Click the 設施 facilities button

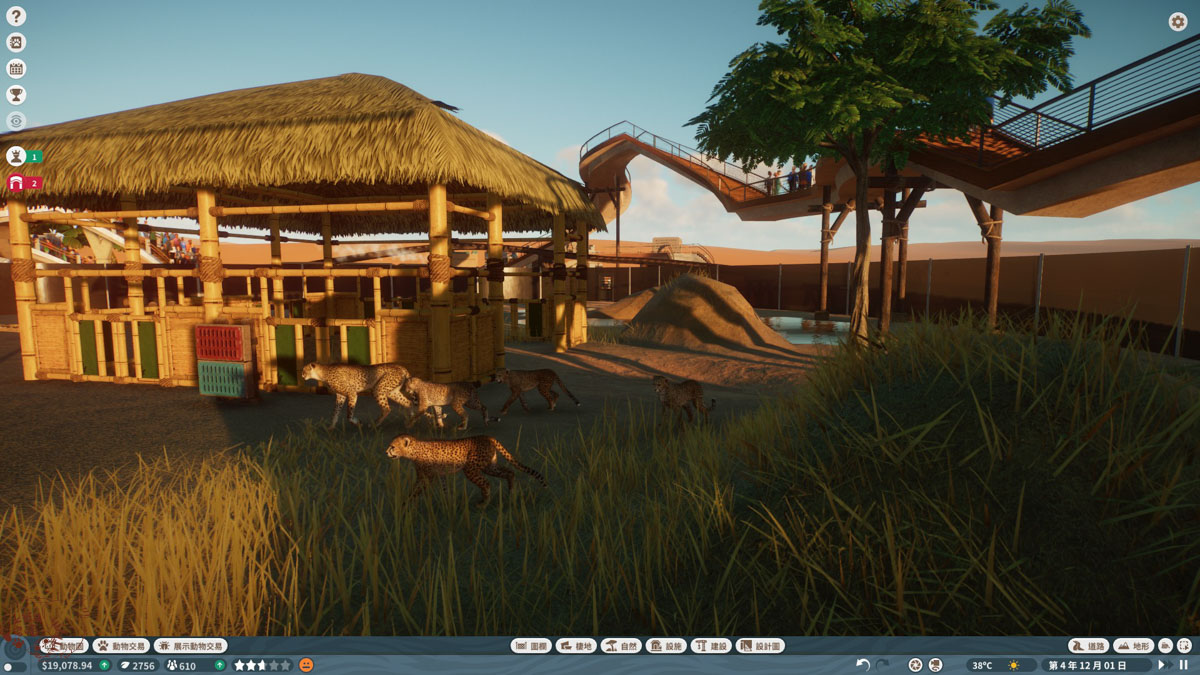click(x=666, y=646)
